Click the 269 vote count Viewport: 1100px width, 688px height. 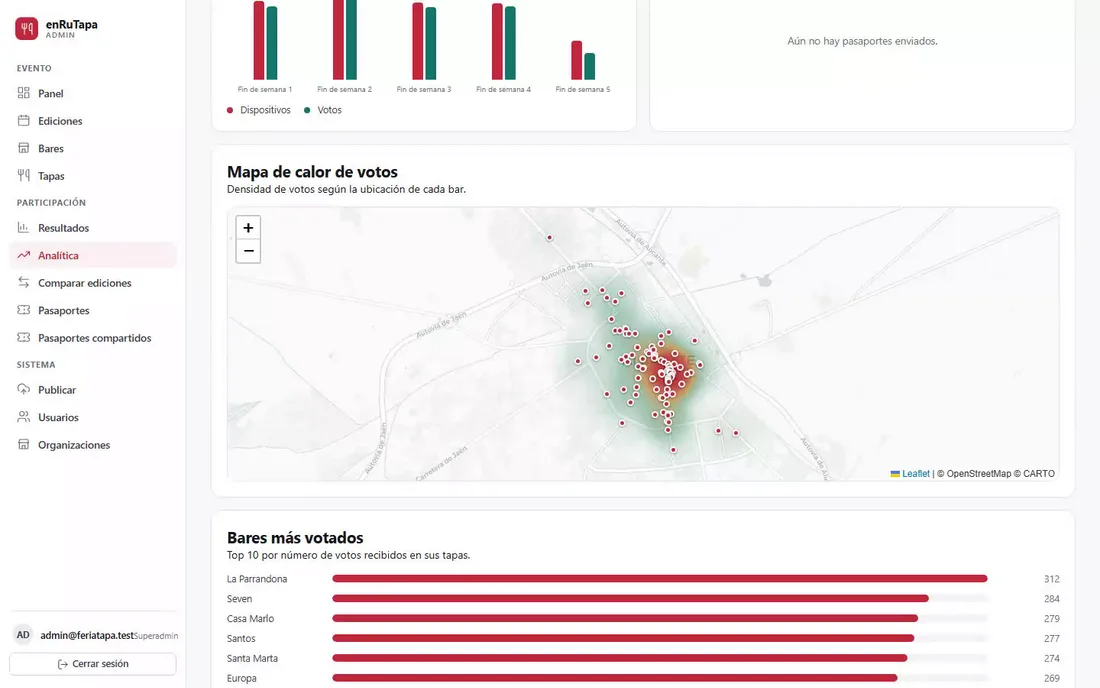click(x=1052, y=678)
